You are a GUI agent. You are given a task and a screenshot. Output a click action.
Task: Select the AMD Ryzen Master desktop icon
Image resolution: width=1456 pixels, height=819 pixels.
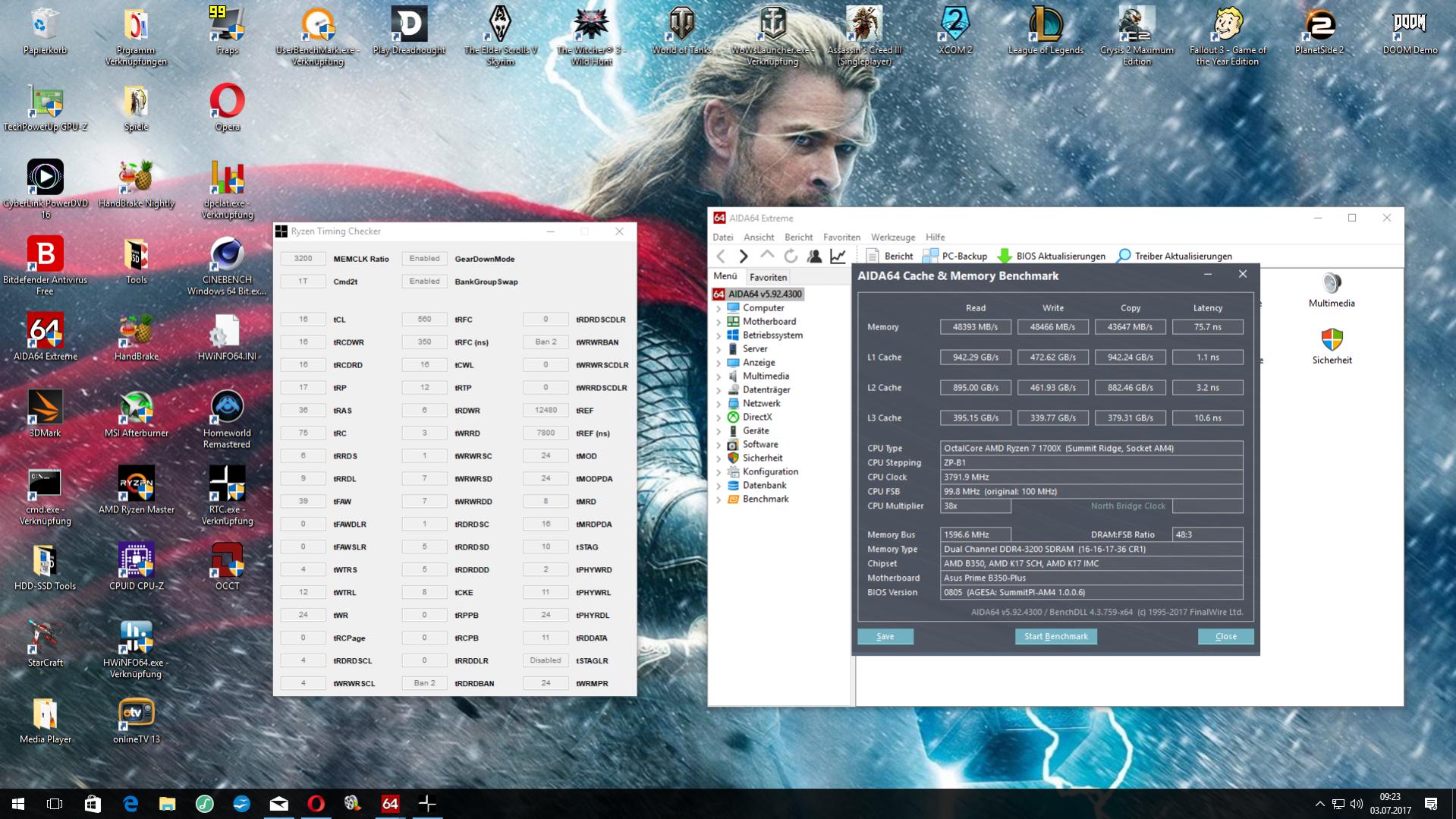tap(137, 490)
